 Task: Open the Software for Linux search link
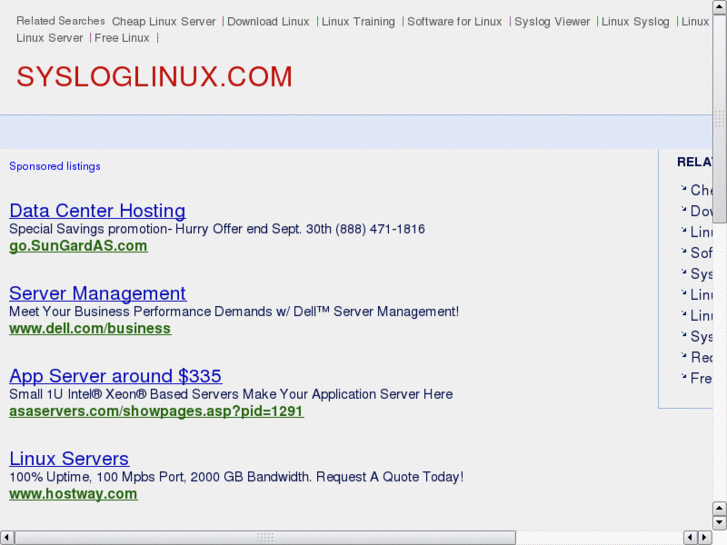[454, 22]
